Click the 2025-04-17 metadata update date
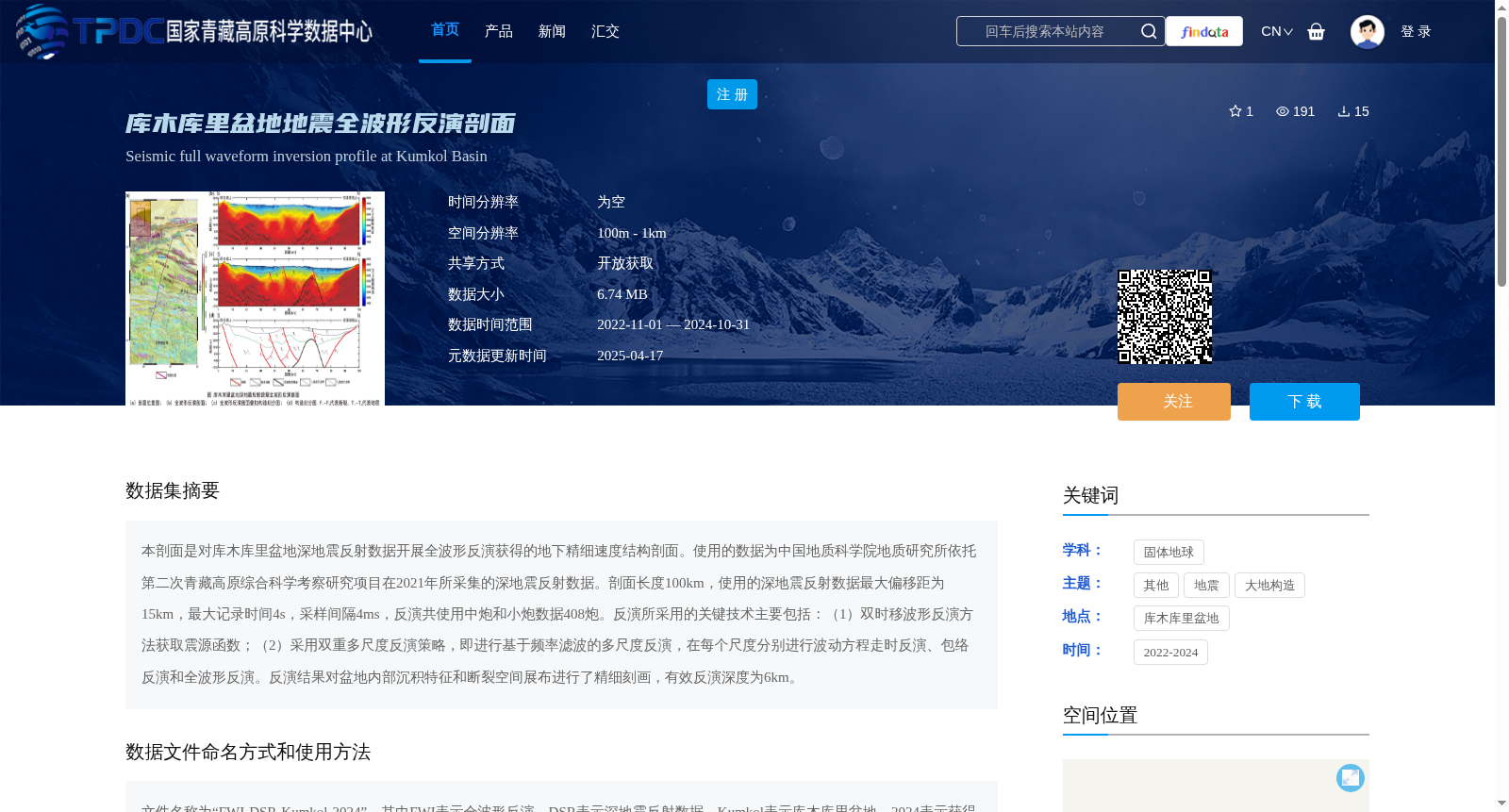The height and width of the screenshot is (812, 1509). (x=630, y=356)
